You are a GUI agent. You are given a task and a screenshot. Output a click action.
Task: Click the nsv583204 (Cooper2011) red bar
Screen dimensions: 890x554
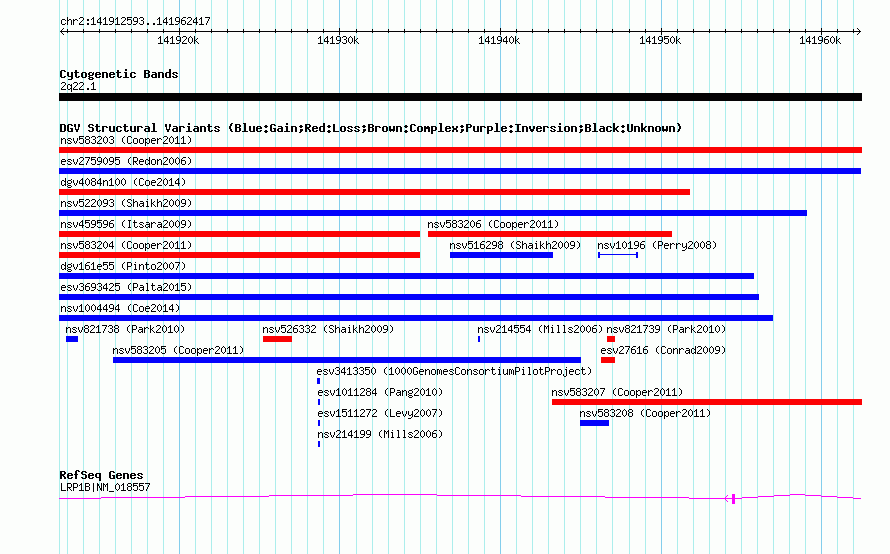(x=240, y=255)
